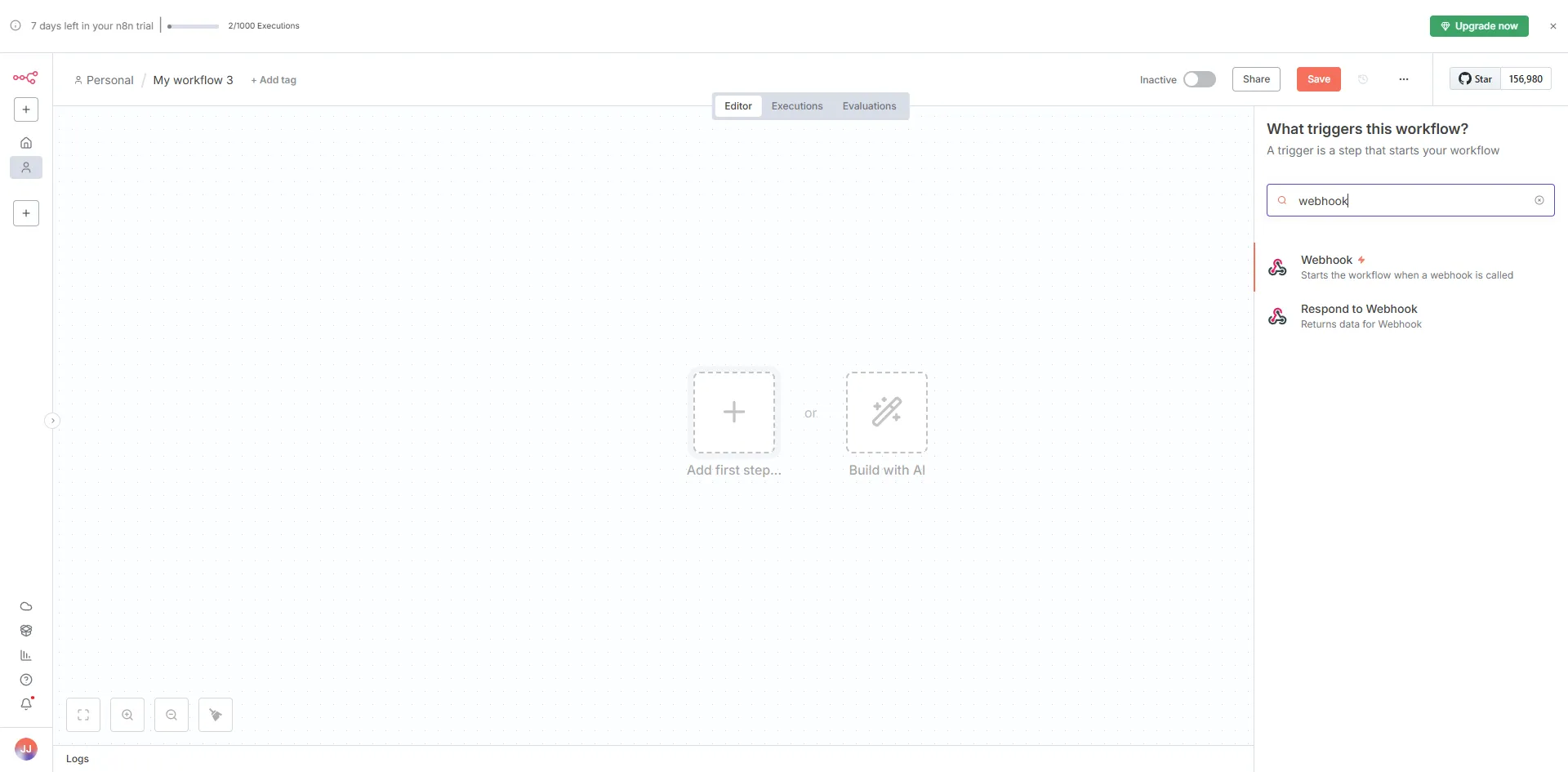Select the zoom in tool on canvas

tap(127, 714)
